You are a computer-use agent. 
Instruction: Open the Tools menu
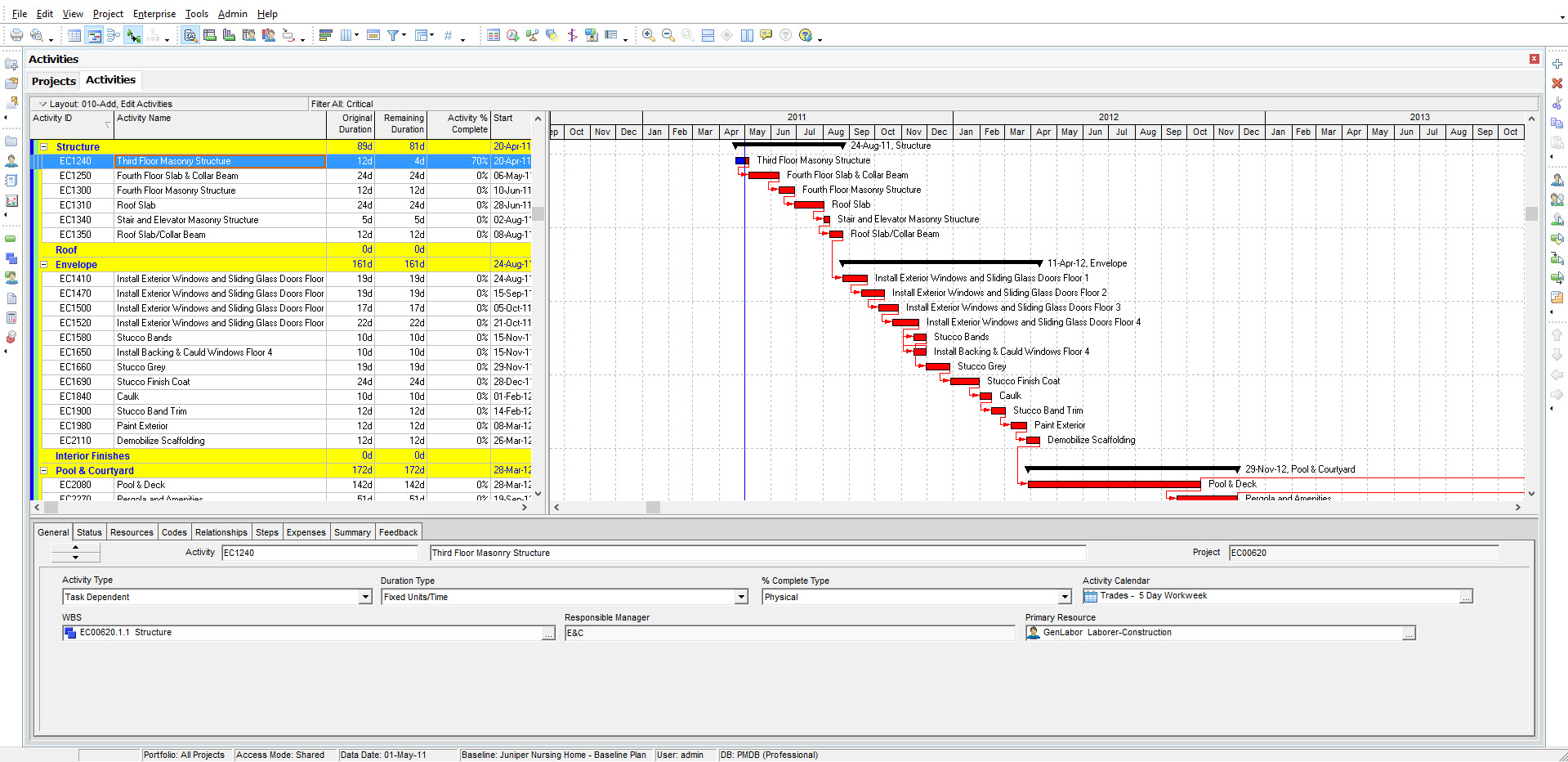coord(197,14)
